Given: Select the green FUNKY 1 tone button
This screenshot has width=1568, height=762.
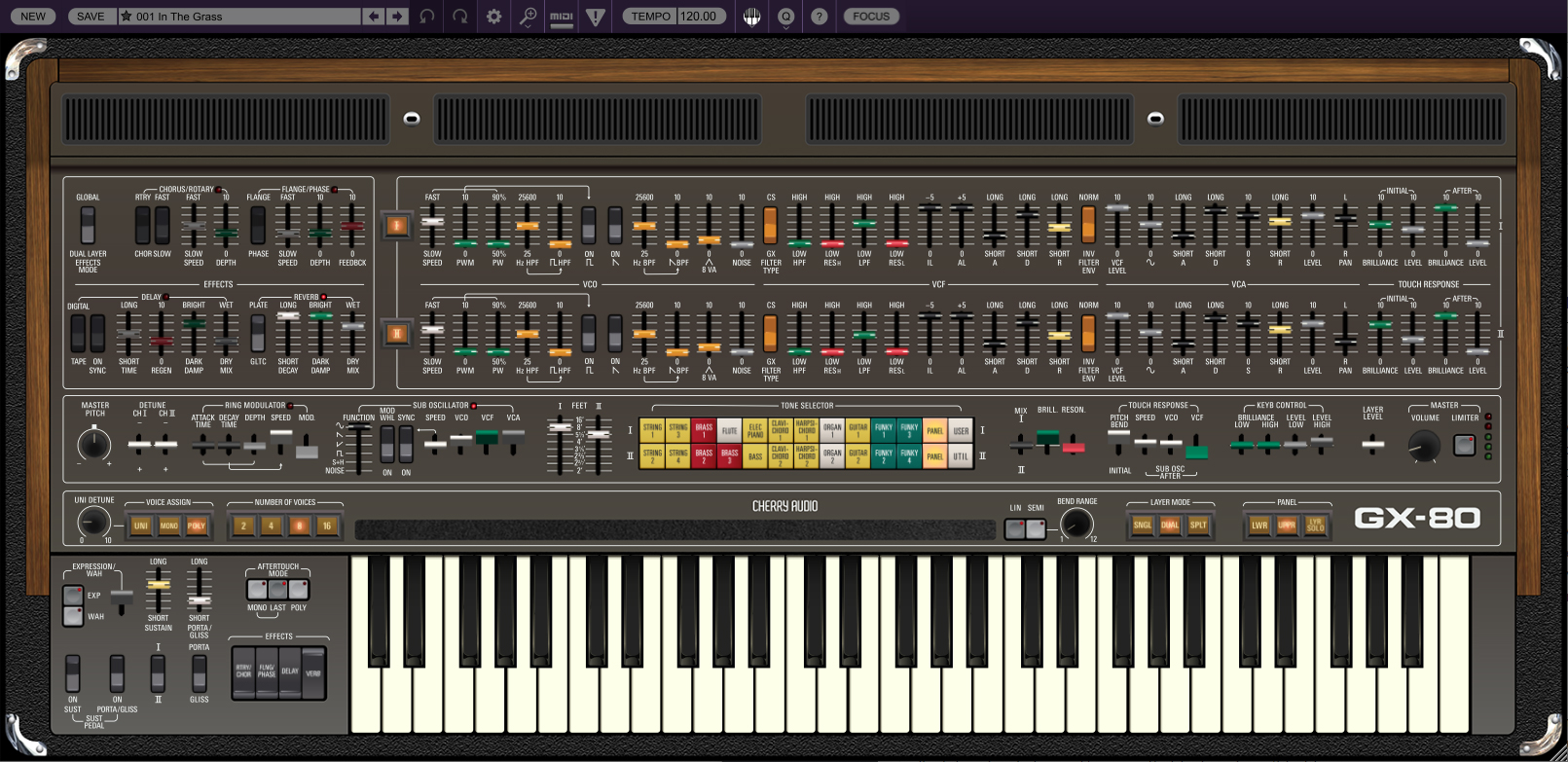Looking at the screenshot, I should 883,430.
